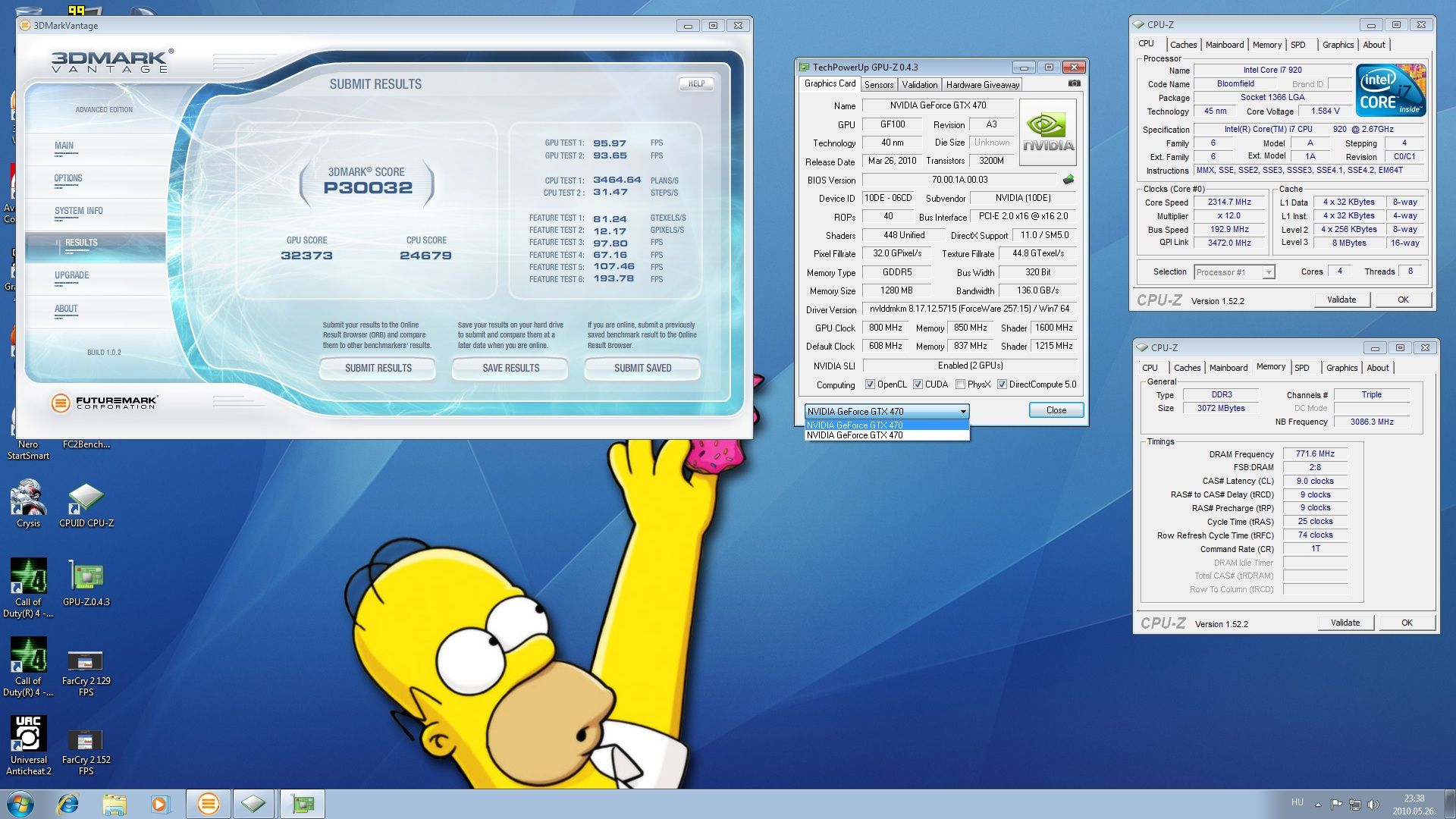Click SAVE RESULTS in 3DMark Vantage
The height and width of the screenshot is (819, 1456).
(510, 368)
